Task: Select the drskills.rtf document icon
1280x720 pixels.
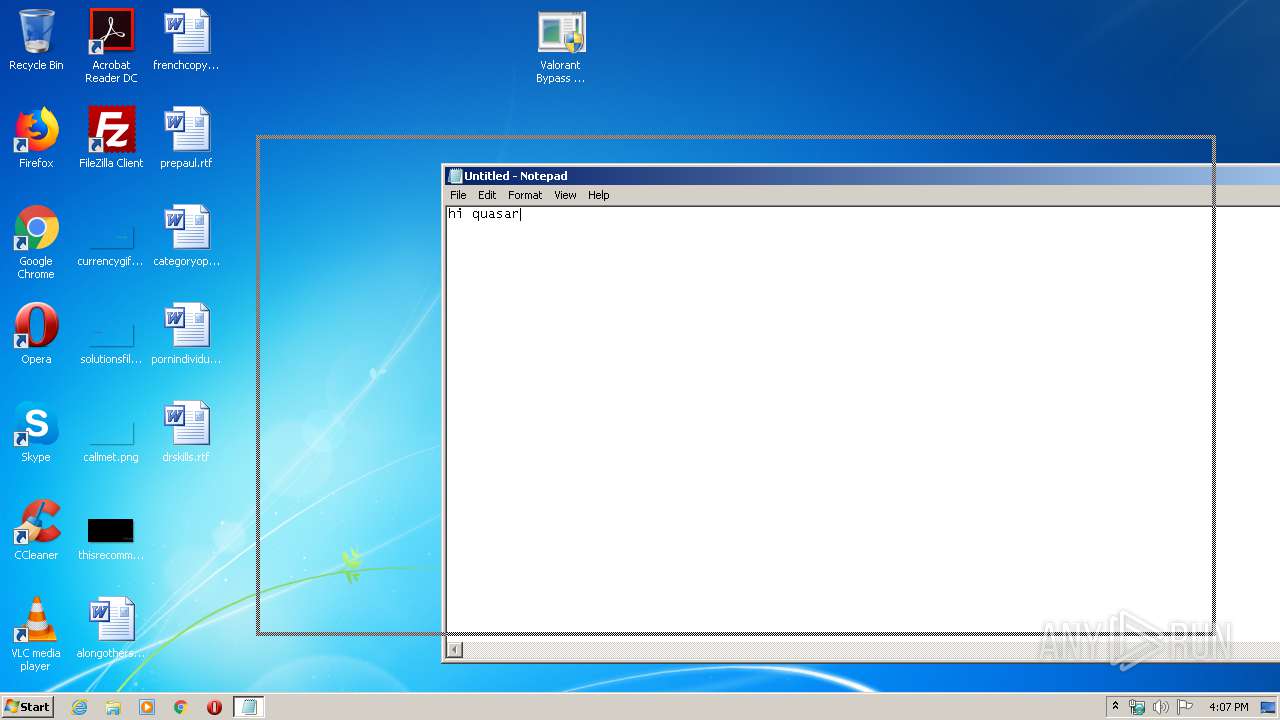Action: tap(186, 432)
